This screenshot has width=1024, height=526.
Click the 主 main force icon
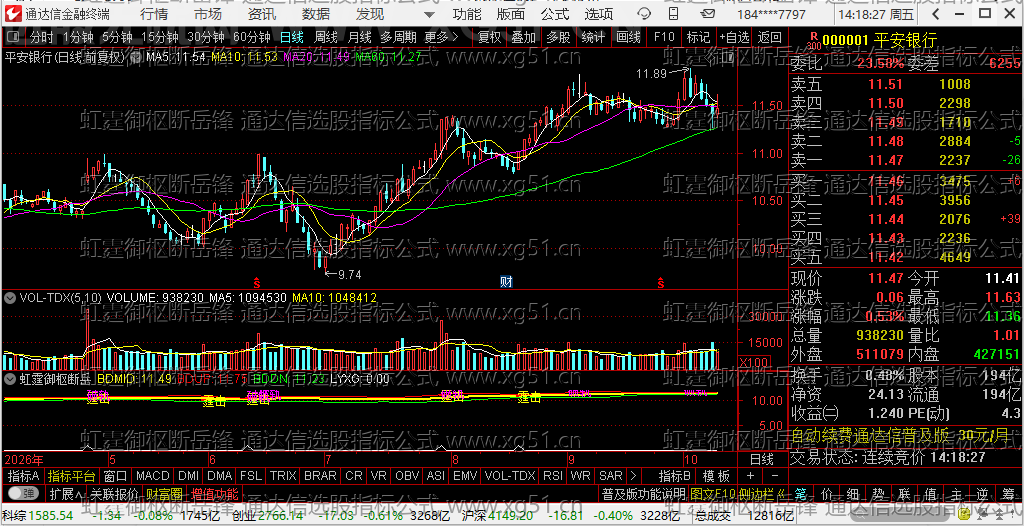pos(956,493)
